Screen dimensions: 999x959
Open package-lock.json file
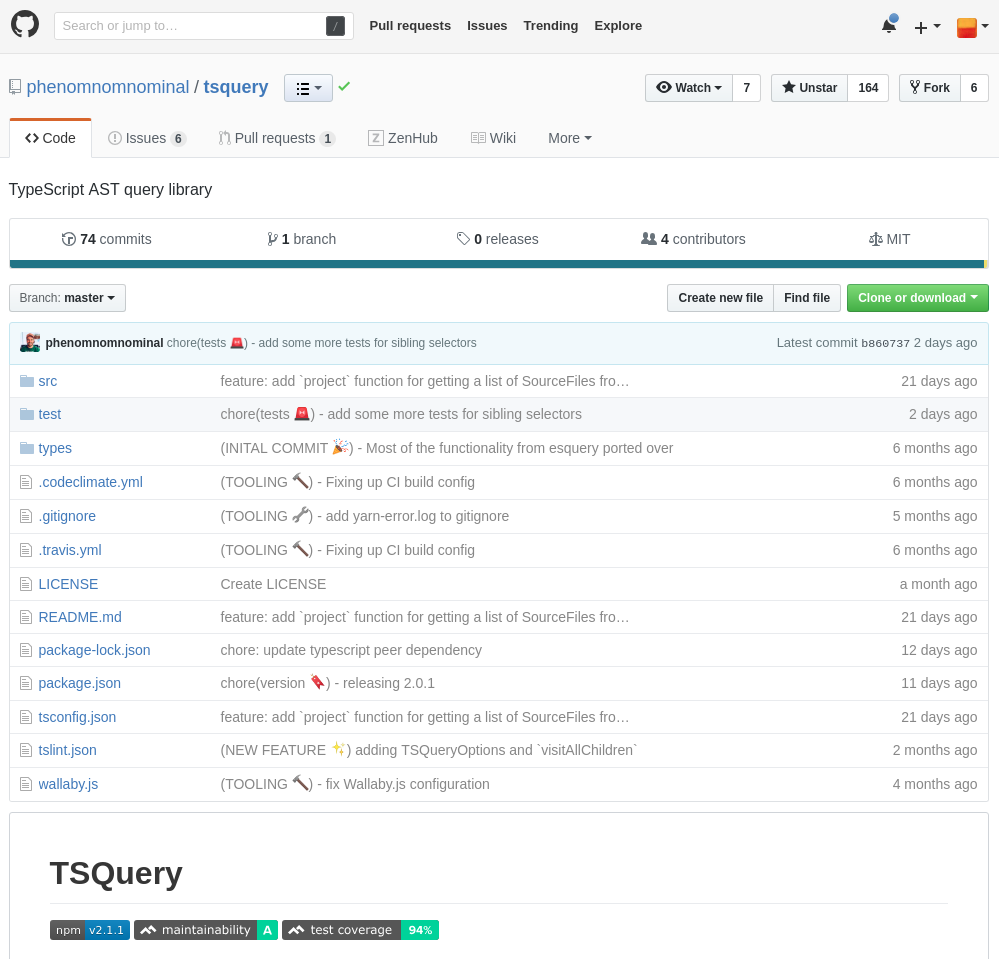[x=94, y=650]
